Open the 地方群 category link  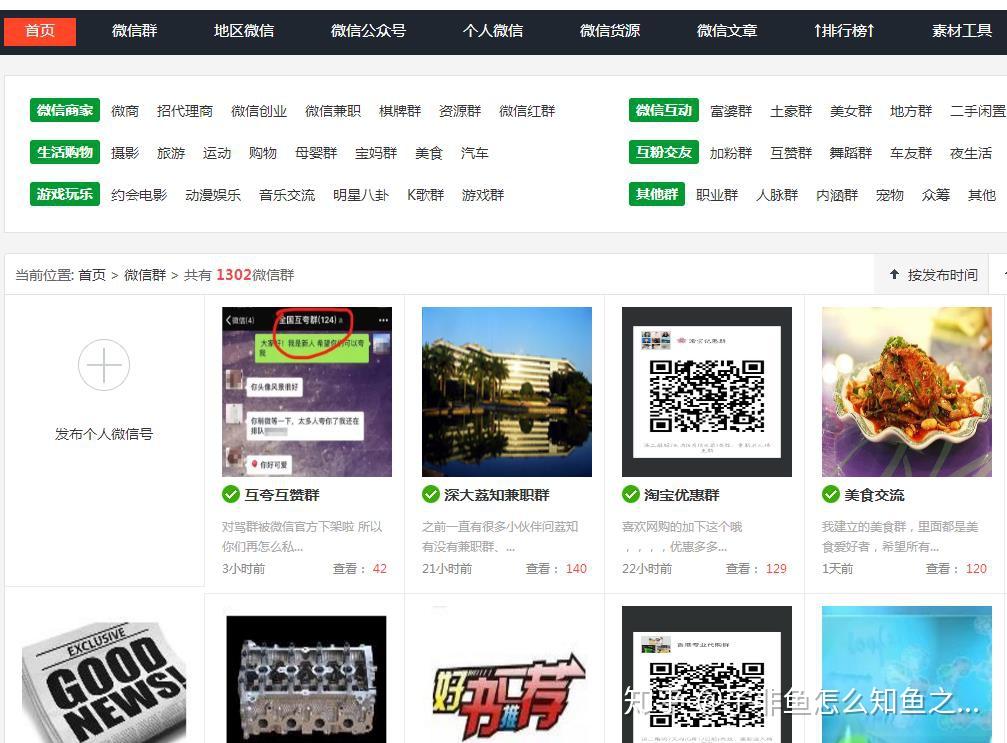point(911,111)
